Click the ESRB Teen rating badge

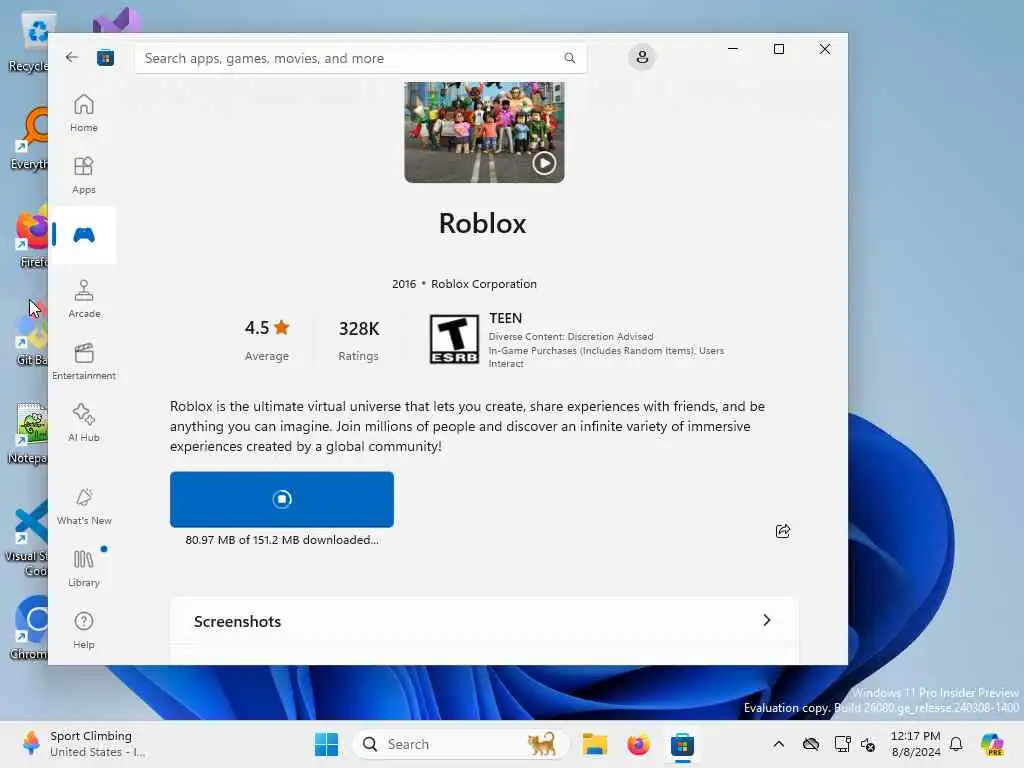[x=454, y=339]
